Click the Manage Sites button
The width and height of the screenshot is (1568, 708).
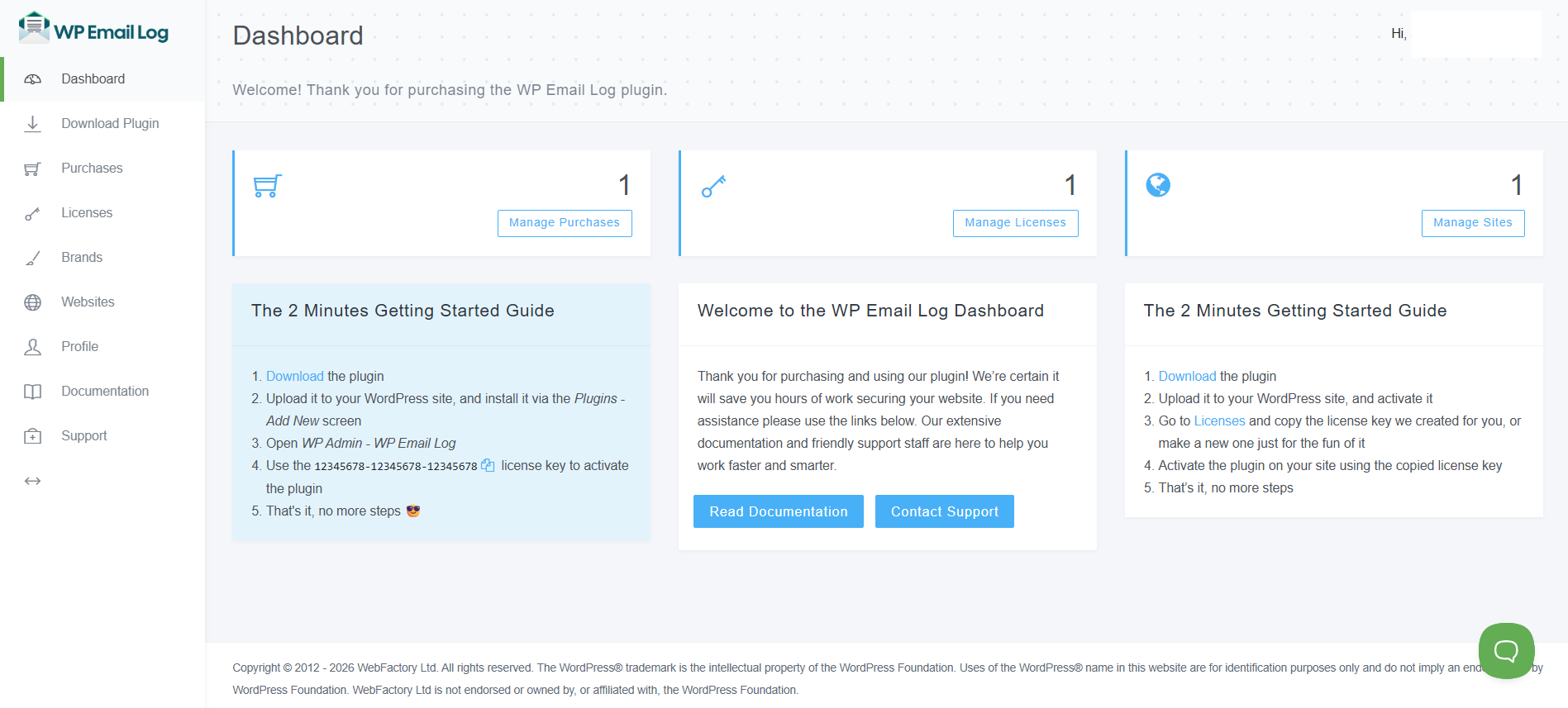(1472, 223)
